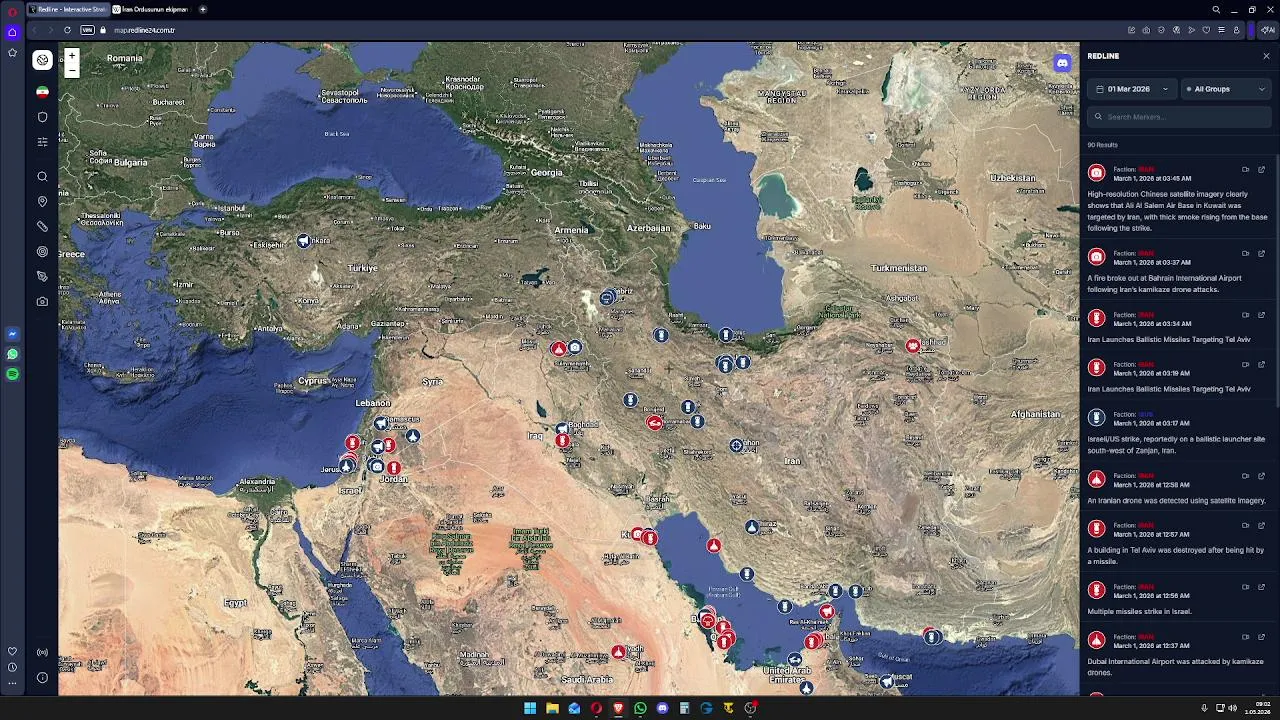Close the Redline side panel
1280x720 pixels.
point(1266,56)
